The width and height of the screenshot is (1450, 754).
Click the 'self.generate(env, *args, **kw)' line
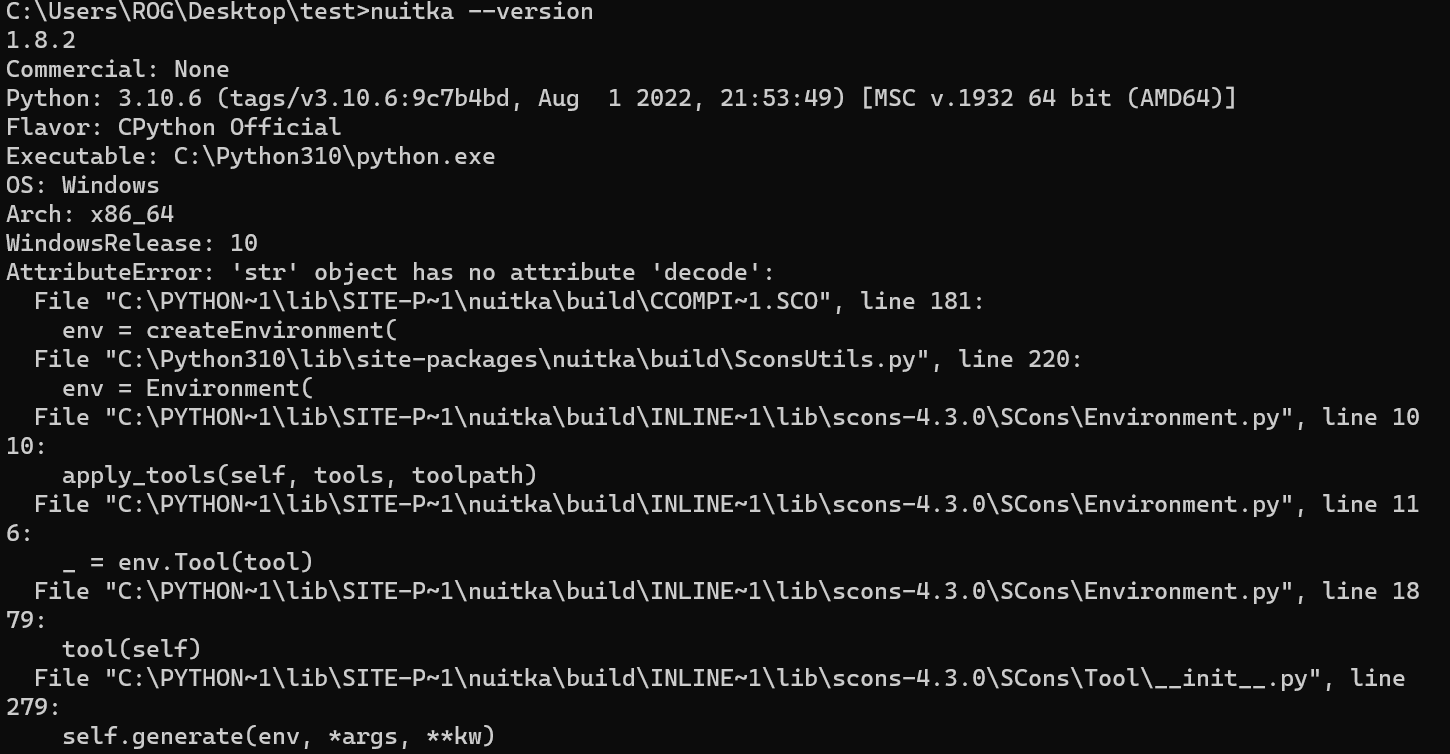[279, 737]
